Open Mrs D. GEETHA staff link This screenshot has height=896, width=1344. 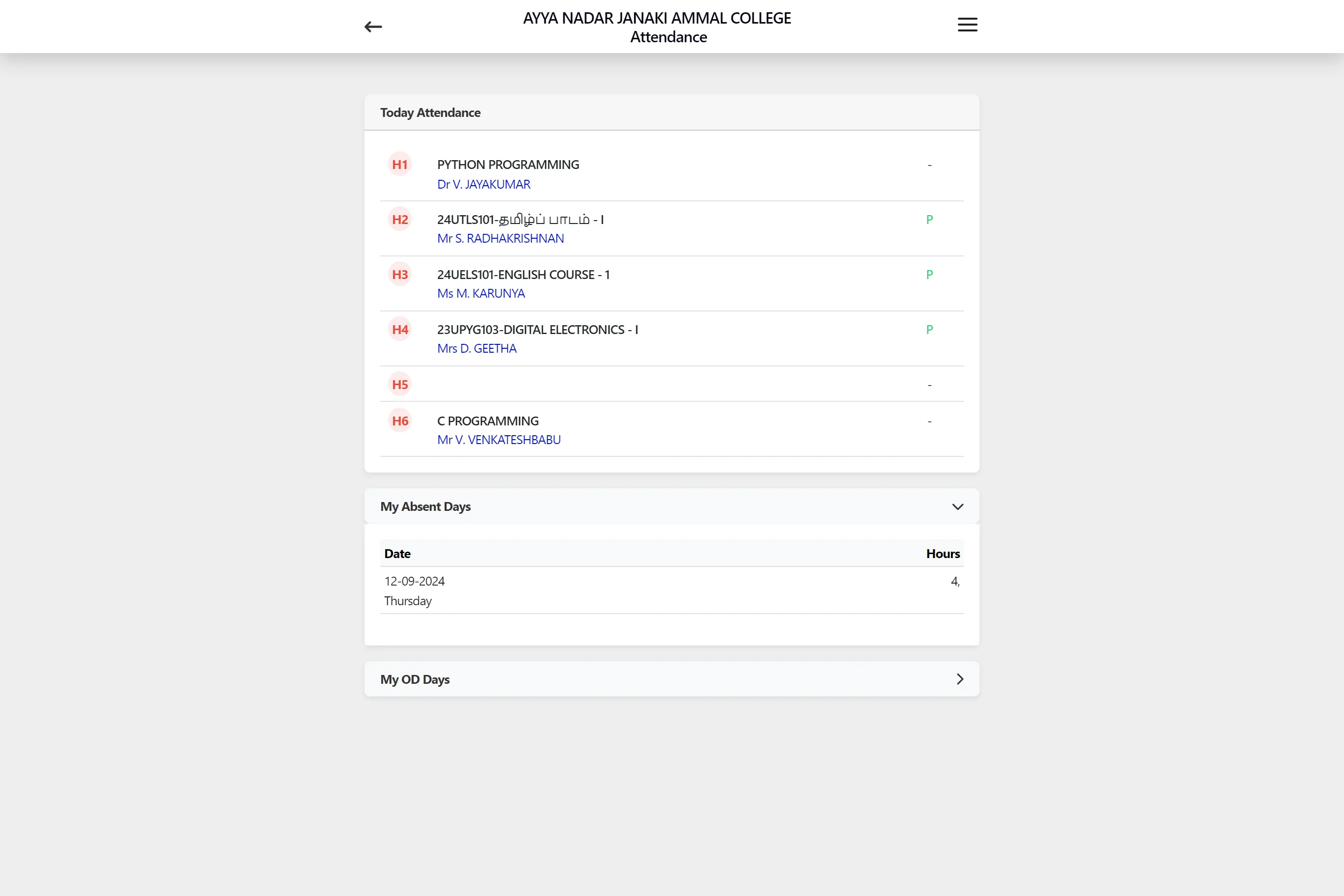click(x=476, y=348)
